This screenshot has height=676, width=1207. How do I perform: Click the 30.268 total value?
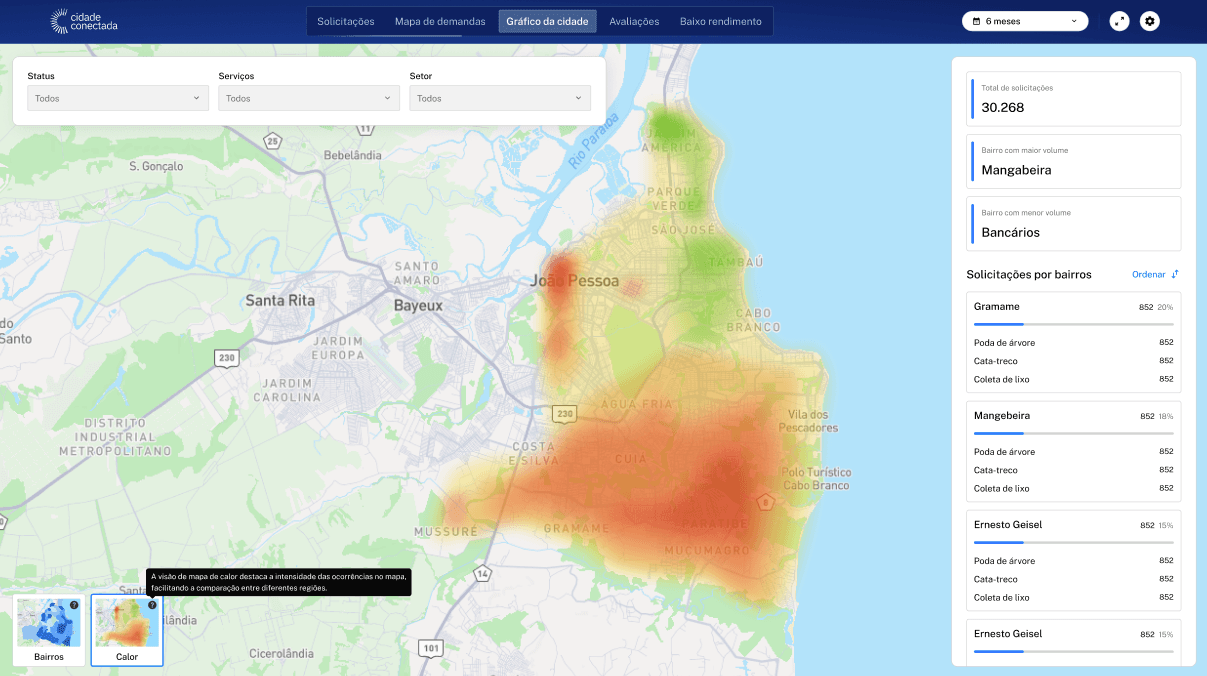pyautogui.click(x=1003, y=108)
